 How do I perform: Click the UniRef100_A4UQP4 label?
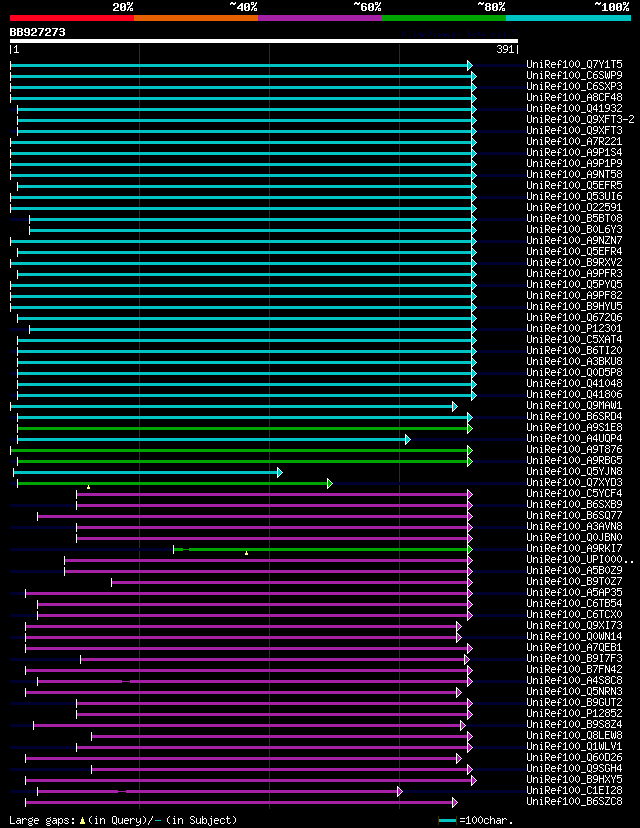(574, 438)
